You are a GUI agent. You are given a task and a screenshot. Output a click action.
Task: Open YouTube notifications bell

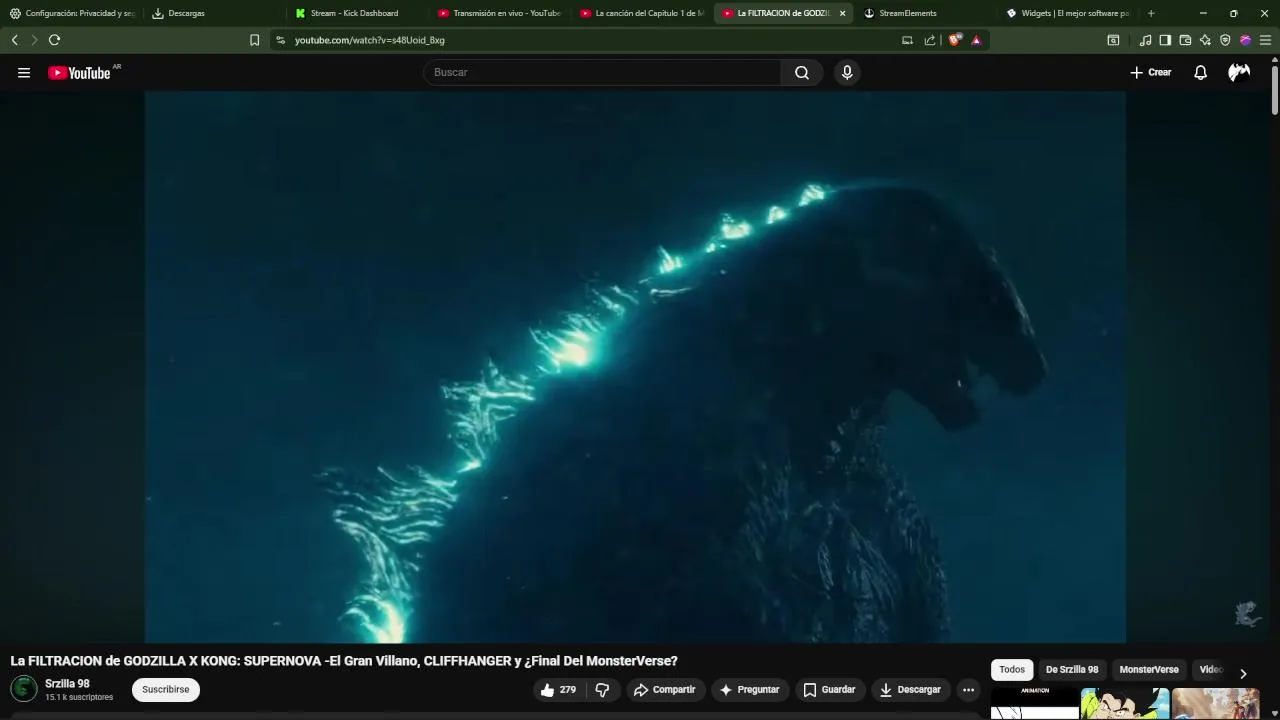pyautogui.click(x=1200, y=72)
